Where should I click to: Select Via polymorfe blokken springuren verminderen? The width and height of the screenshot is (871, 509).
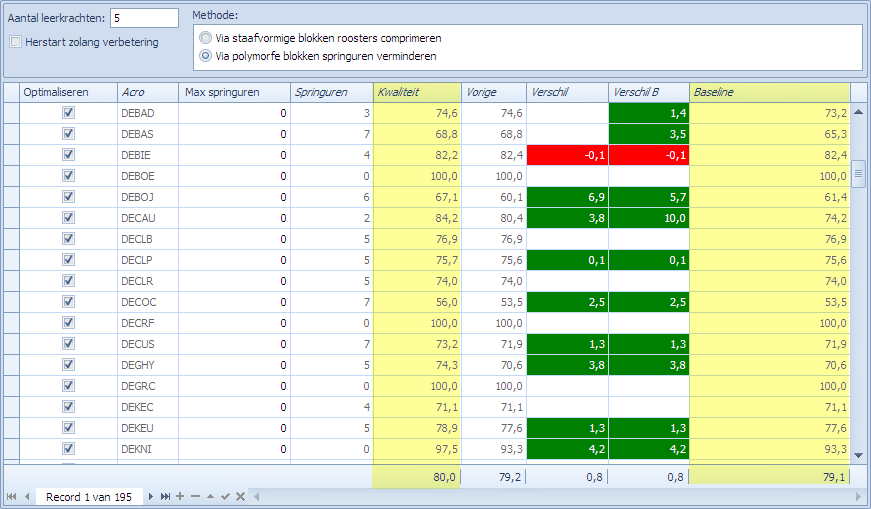(206, 56)
